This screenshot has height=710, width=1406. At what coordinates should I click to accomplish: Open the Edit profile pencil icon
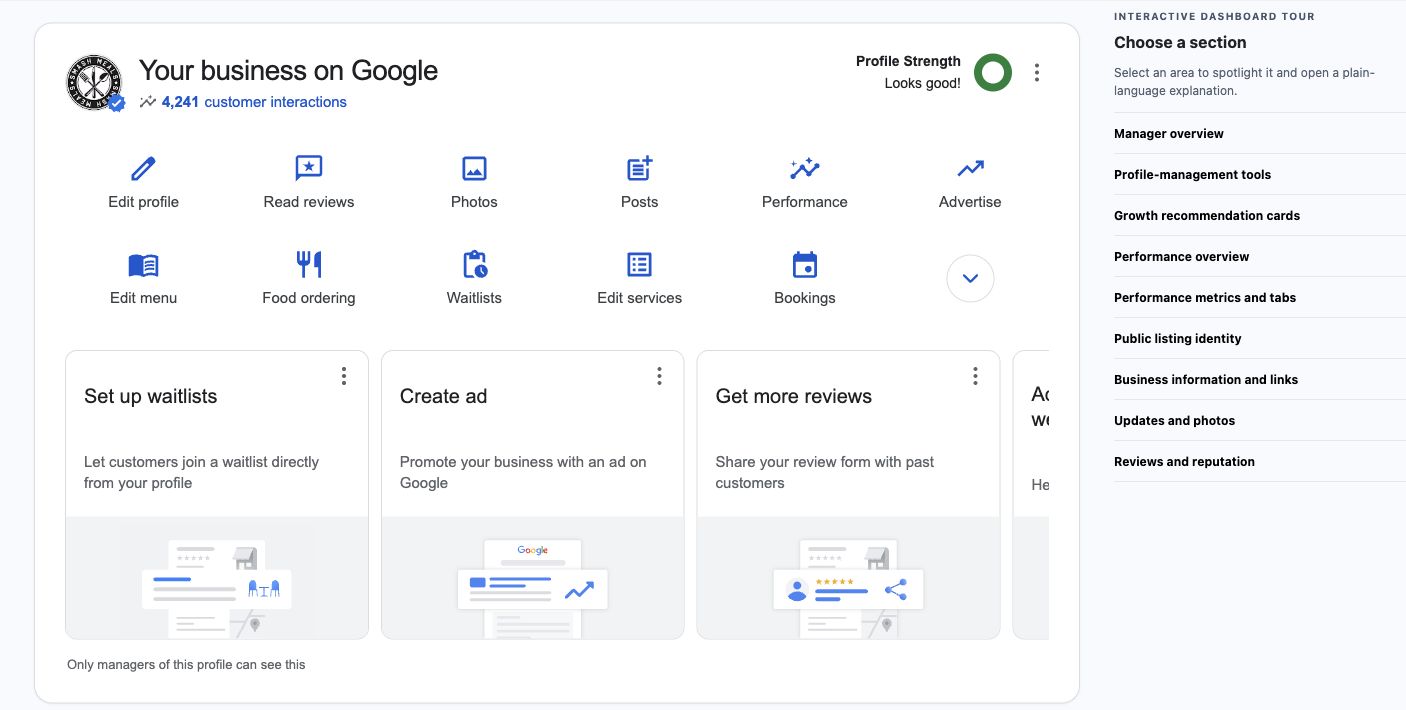click(144, 168)
